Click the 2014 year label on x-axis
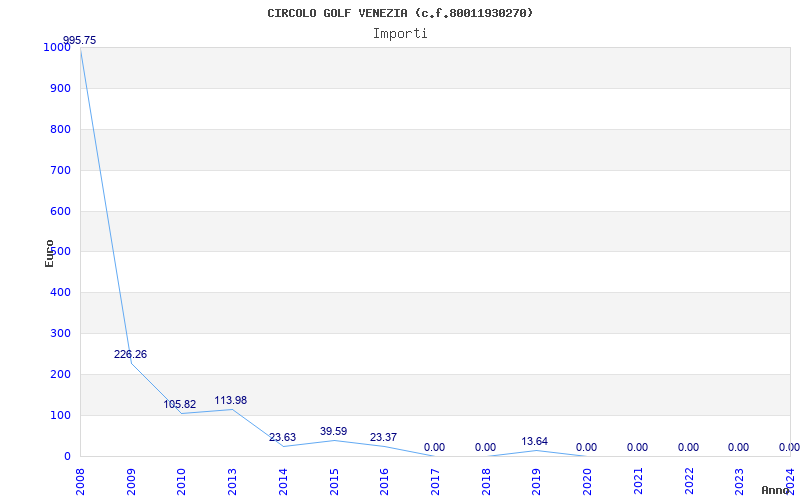Viewport: 800px width, 500px height. pos(283,481)
